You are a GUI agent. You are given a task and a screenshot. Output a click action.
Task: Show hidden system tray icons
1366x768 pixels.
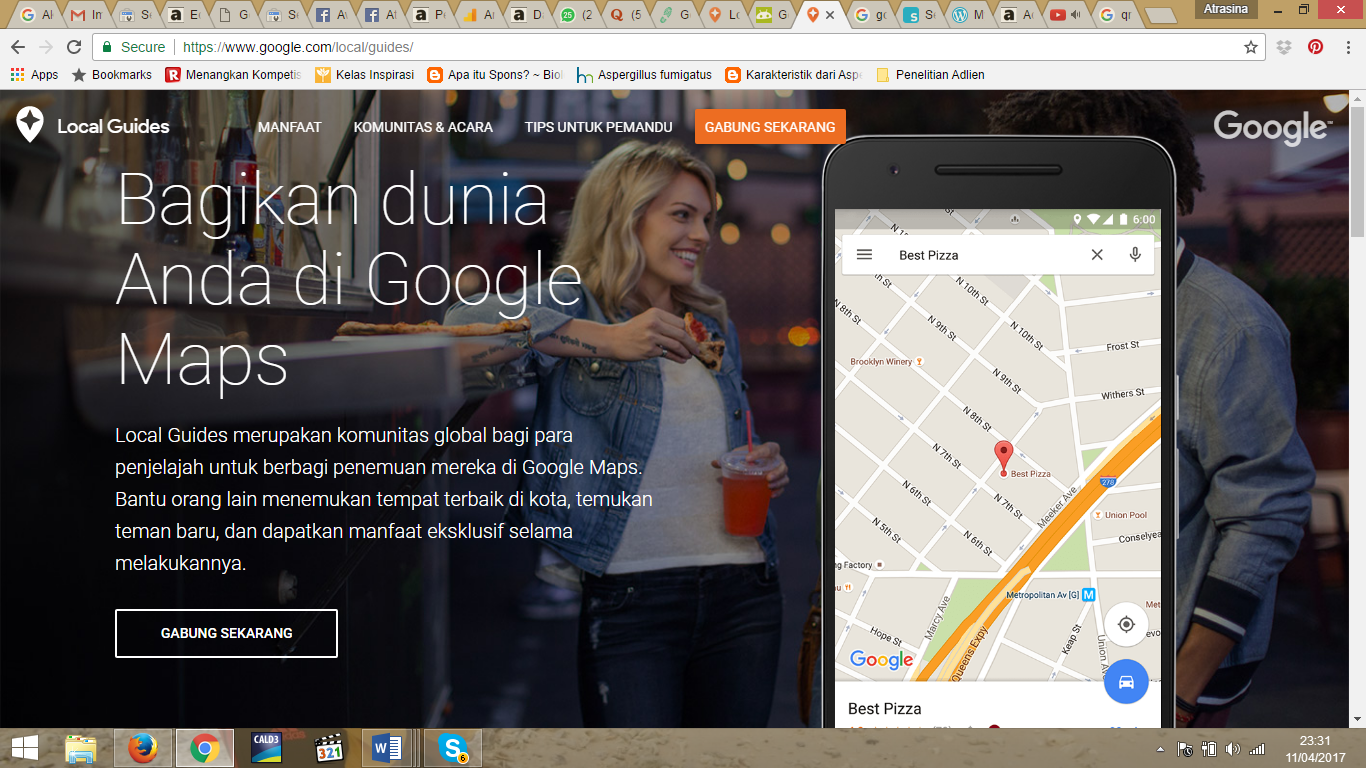1160,749
